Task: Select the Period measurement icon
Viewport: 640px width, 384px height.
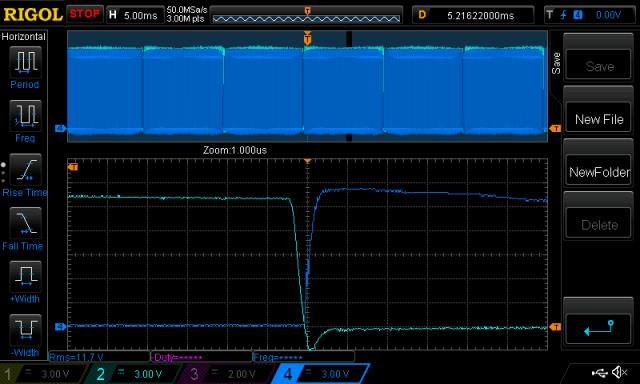Action: point(25,62)
